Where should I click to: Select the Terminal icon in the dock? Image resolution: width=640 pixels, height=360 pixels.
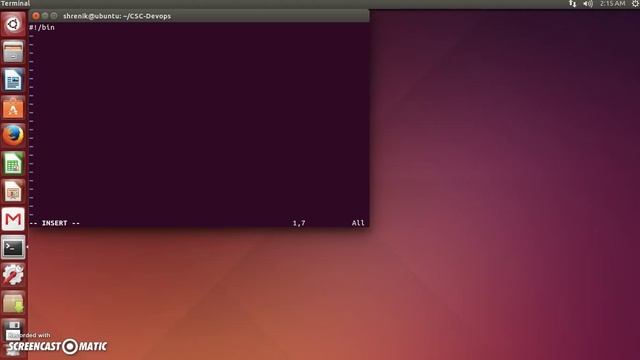(x=13, y=247)
